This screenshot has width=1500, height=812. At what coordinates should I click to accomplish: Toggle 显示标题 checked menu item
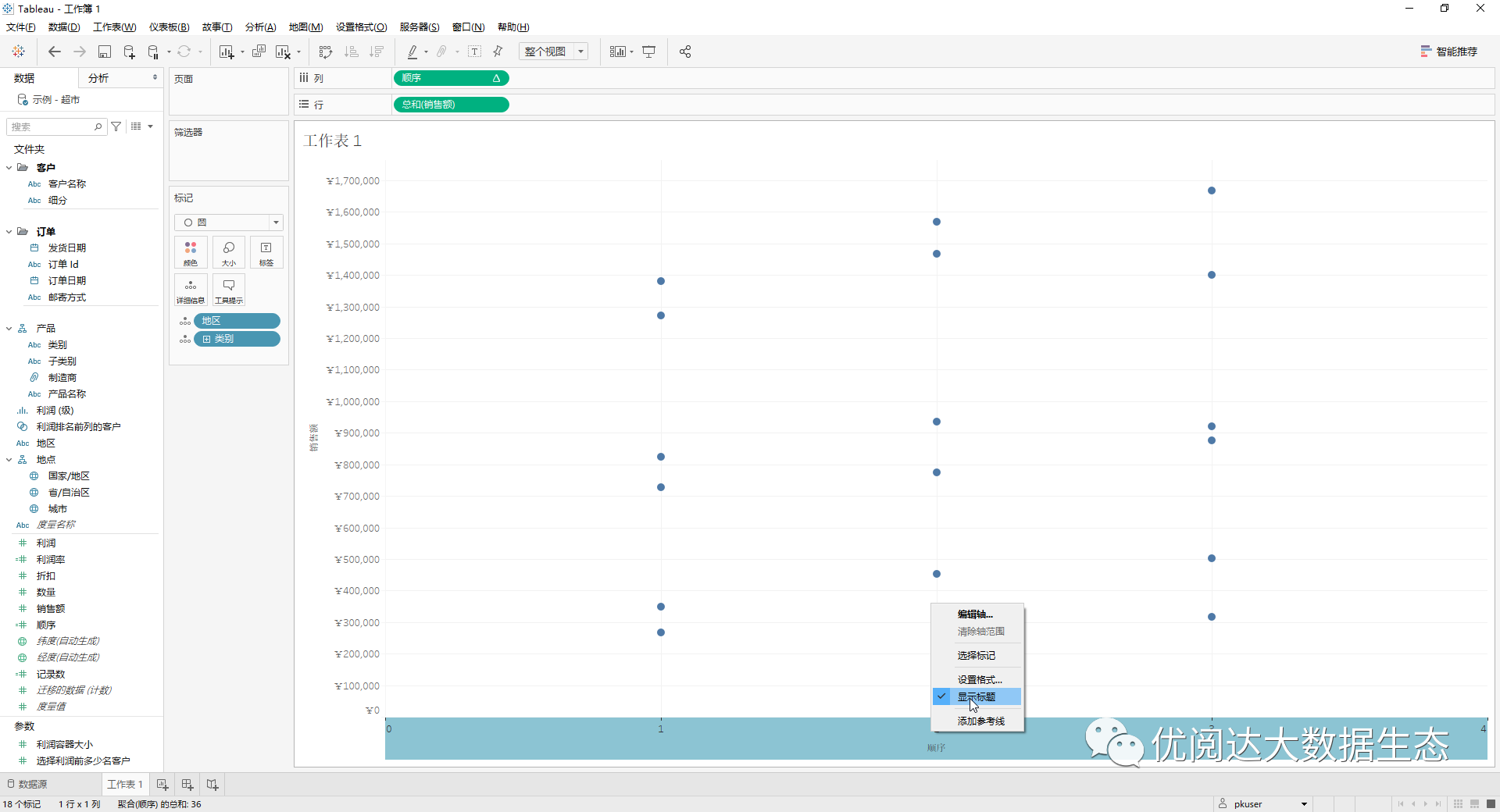[x=977, y=696]
